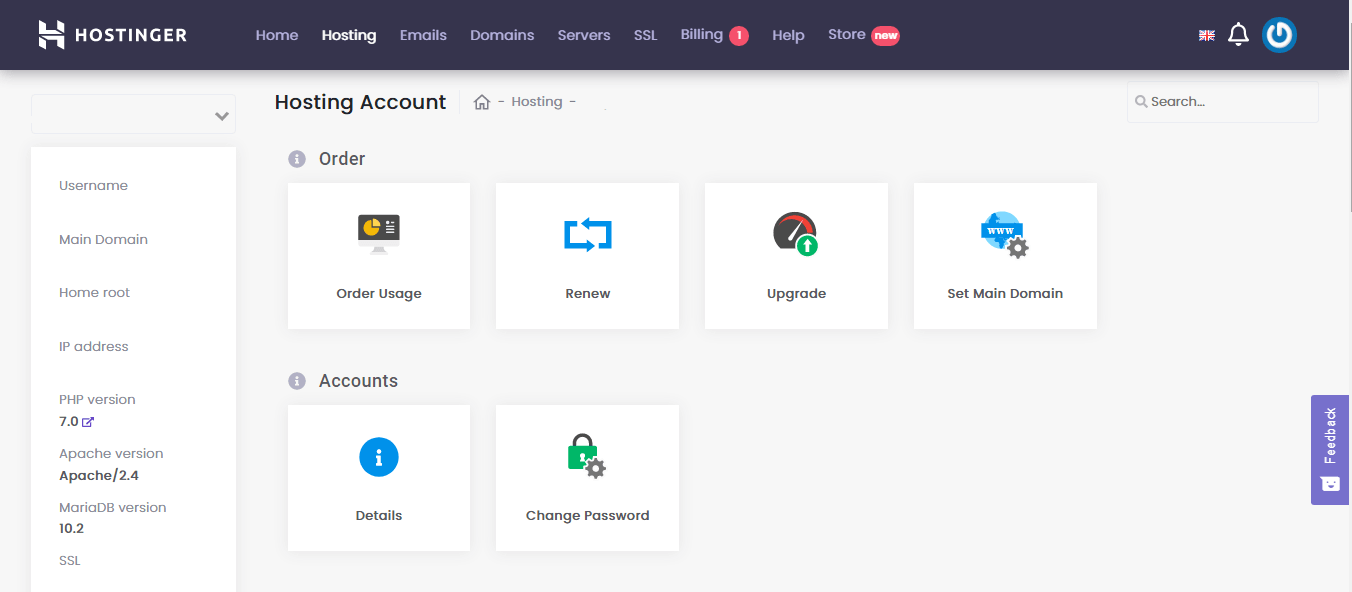Click the info icon beside Accounts heading
This screenshot has height=592, width=1352.
(297, 381)
